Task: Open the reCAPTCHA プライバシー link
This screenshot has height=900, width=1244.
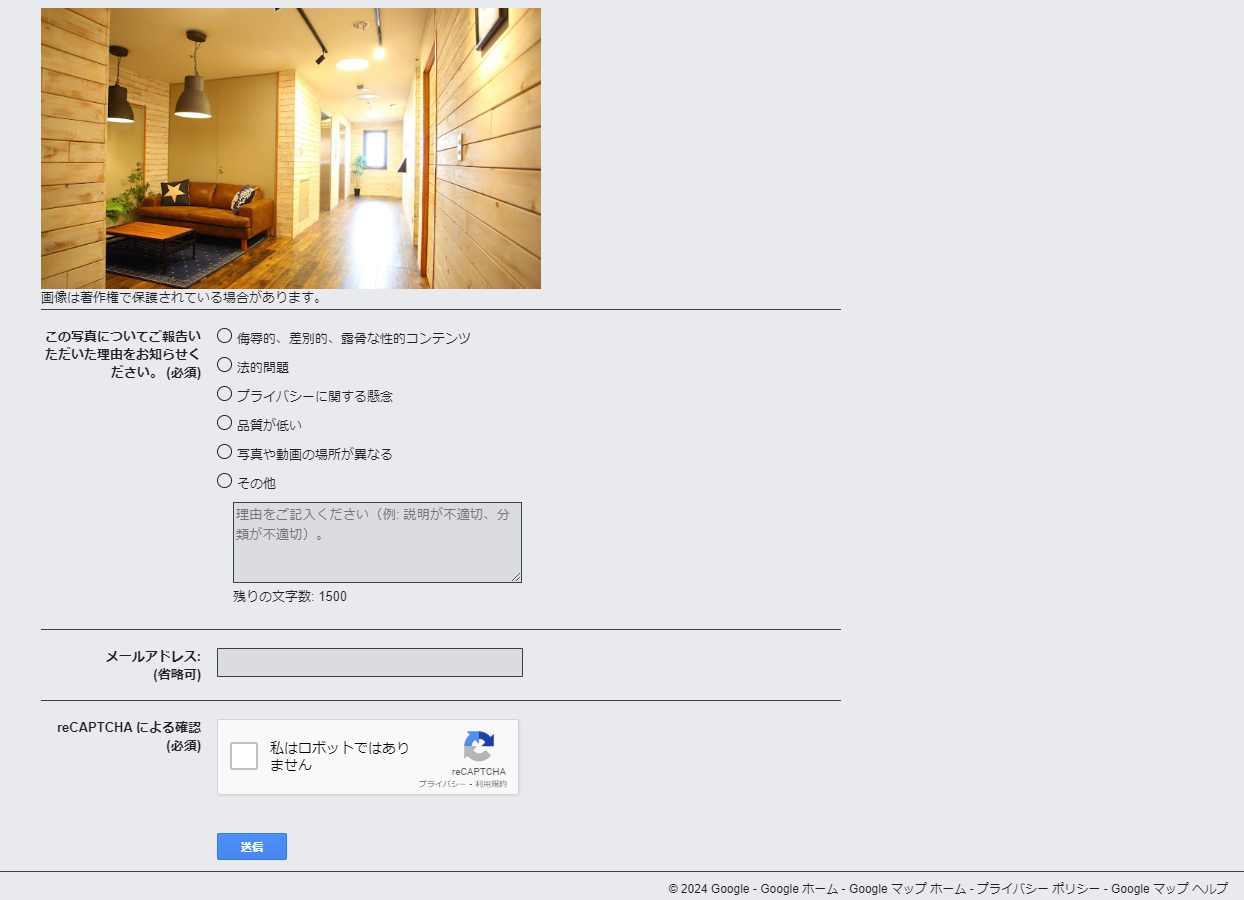Action: (442, 784)
